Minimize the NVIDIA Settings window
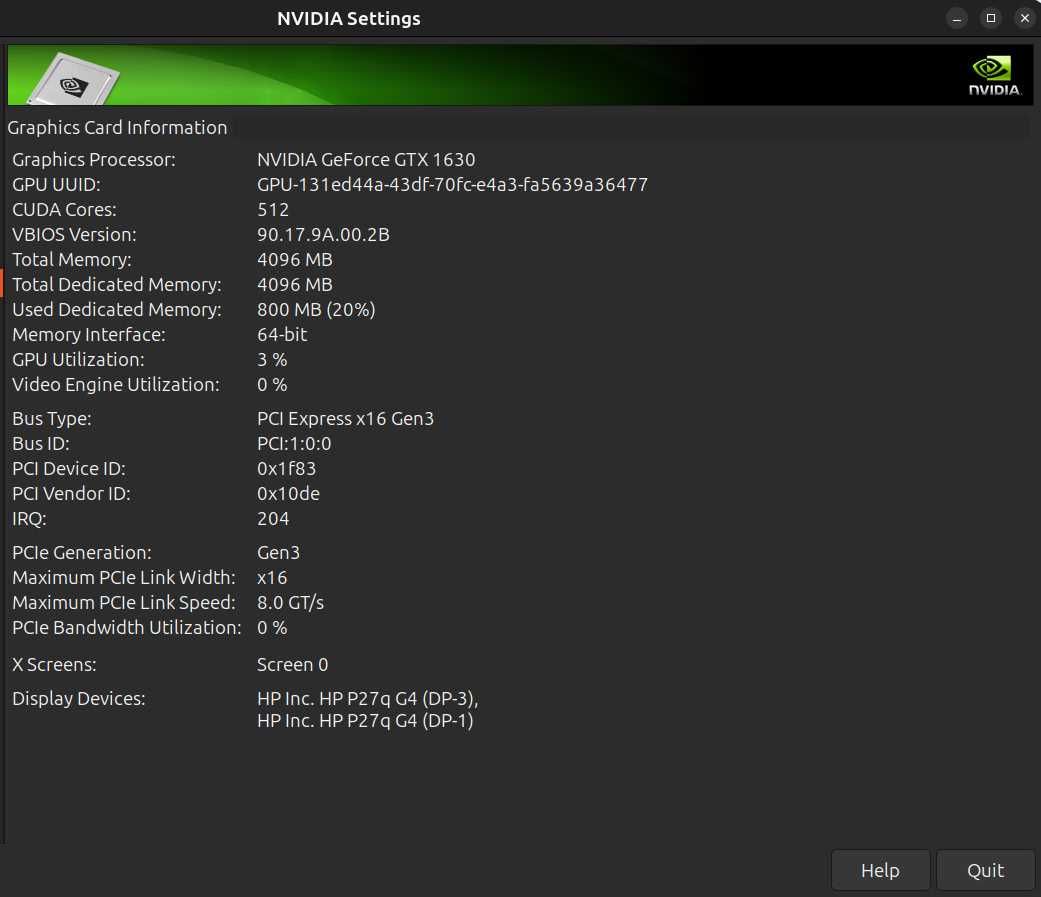Screen dimensions: 1041x897 (957, 19)
